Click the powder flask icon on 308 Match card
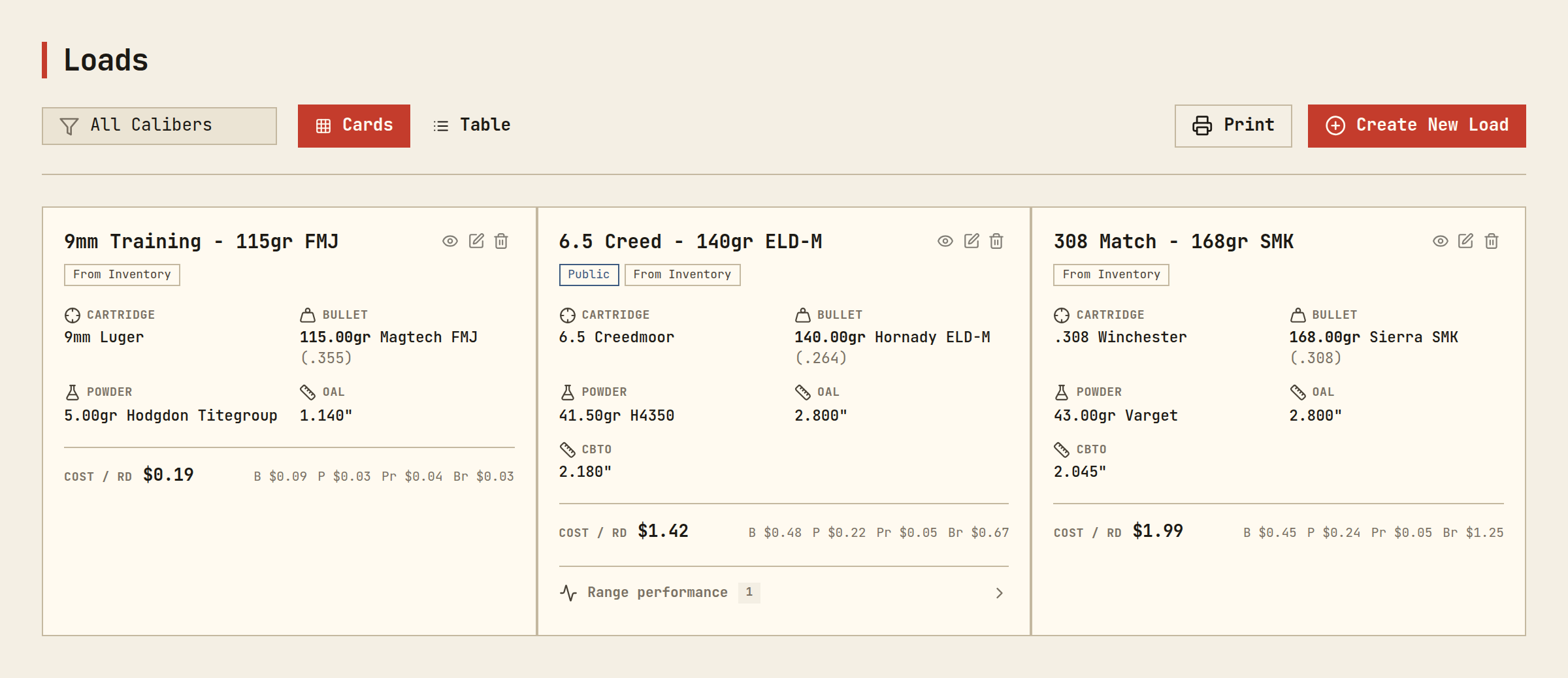 pyautogui.click(x=1062, y=393)
